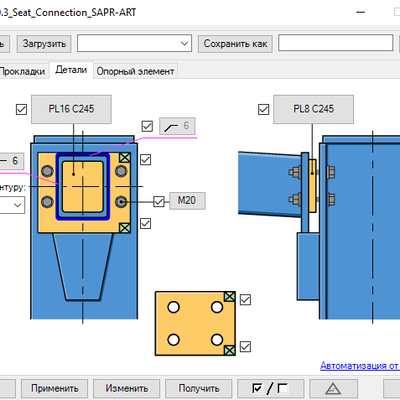The width and height of the screenshot is (400, 400).
Task: Open the contour dropdown at left edge
Action: tap(12, 205)
